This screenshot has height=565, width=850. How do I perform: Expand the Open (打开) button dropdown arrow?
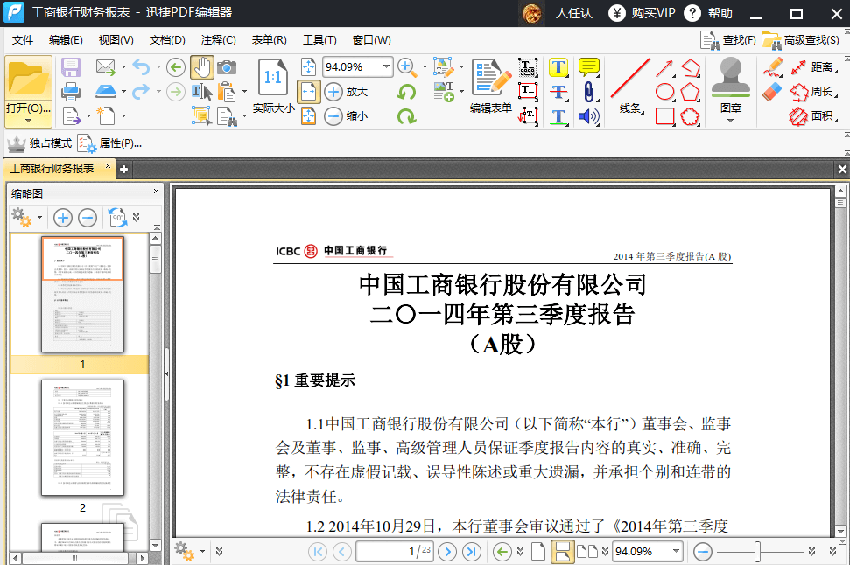coord(28,121)
